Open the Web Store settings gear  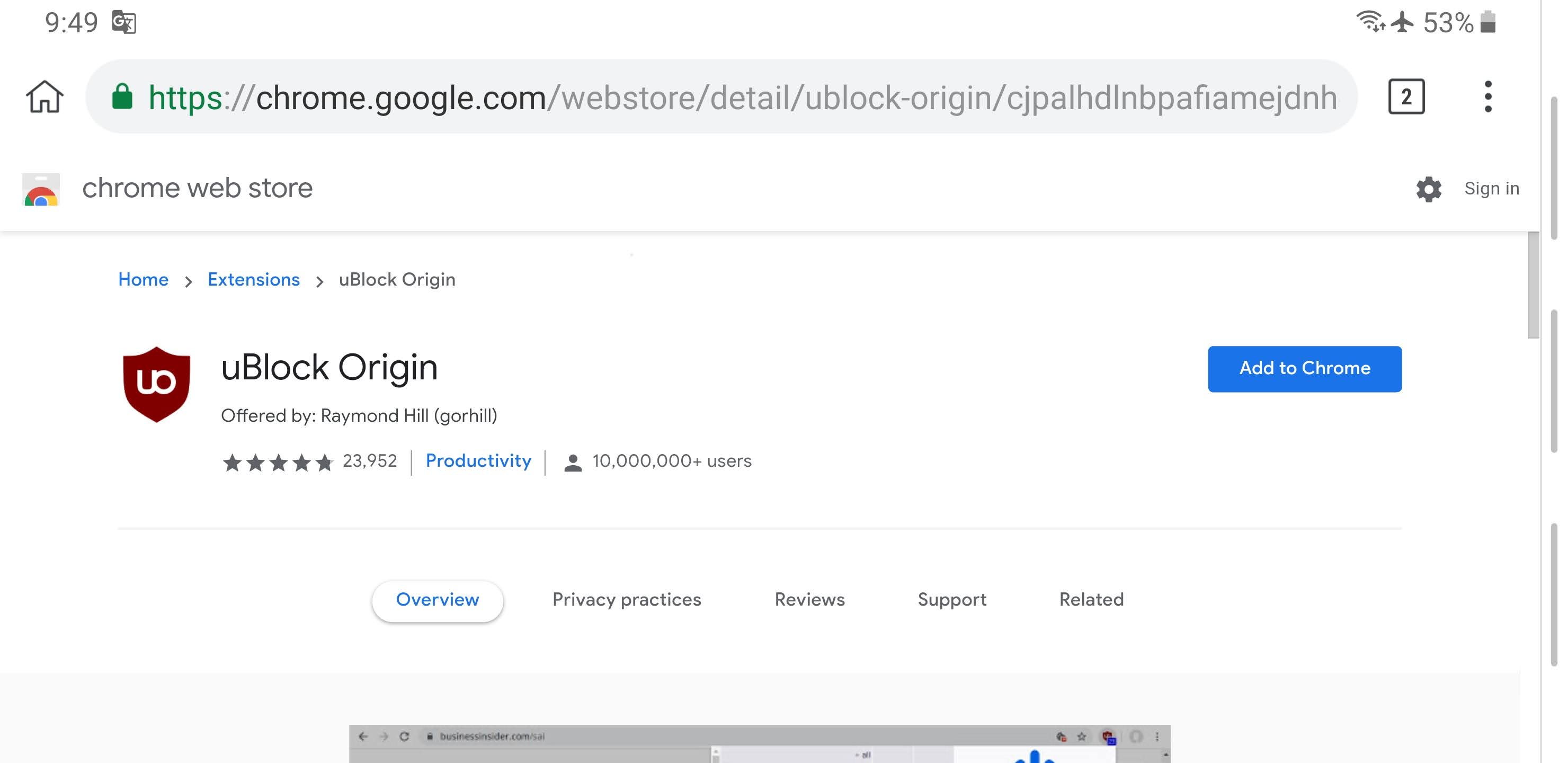[x=1428, y=189]
